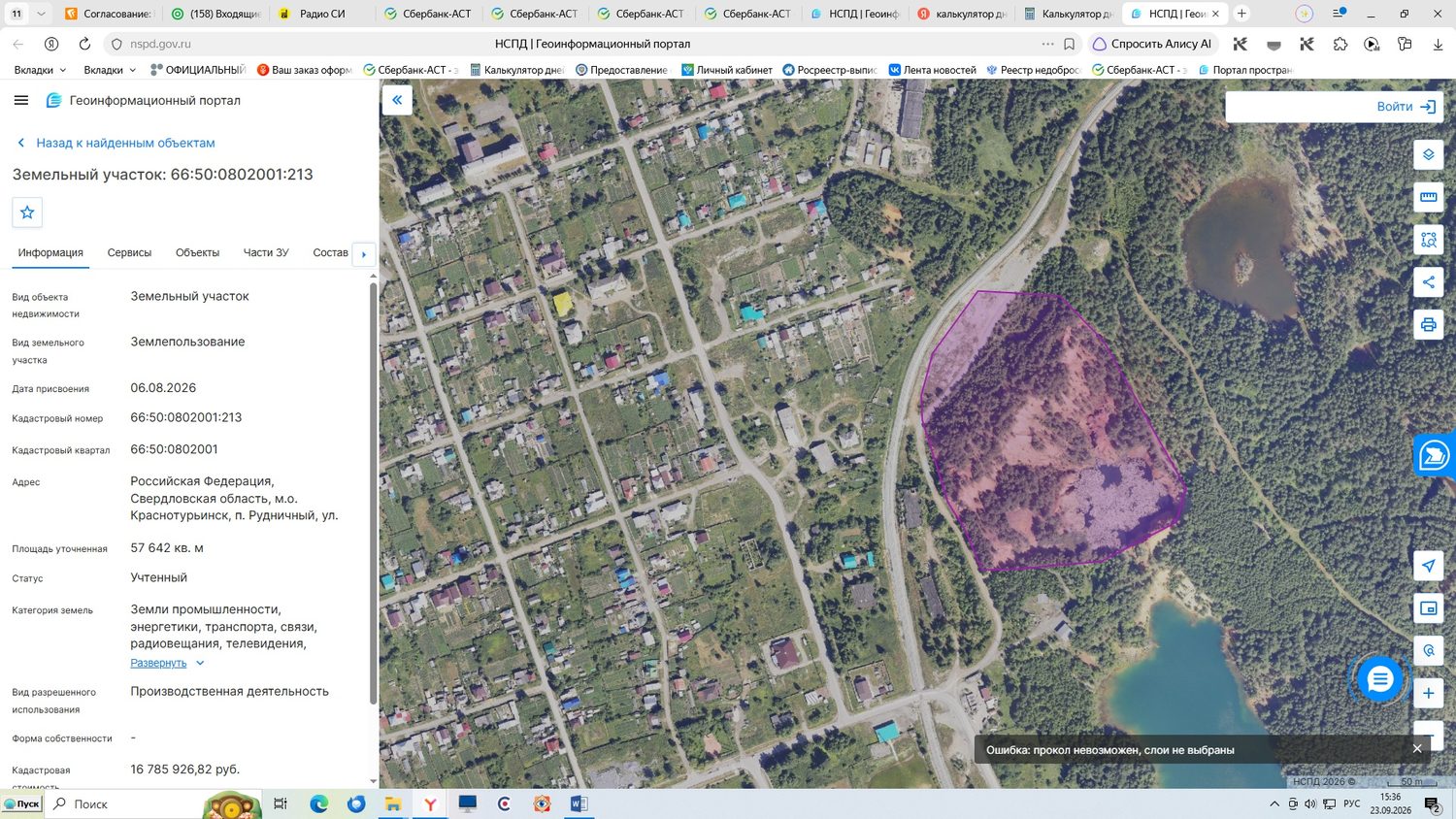Open the notification center in the taskbar
The width and height of the screenshot is (1456, 819).
click(x=1432, y=803)
